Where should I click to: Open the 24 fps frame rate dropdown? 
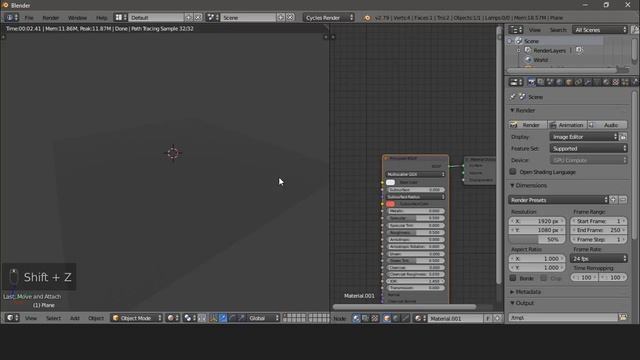click(598, 258)
